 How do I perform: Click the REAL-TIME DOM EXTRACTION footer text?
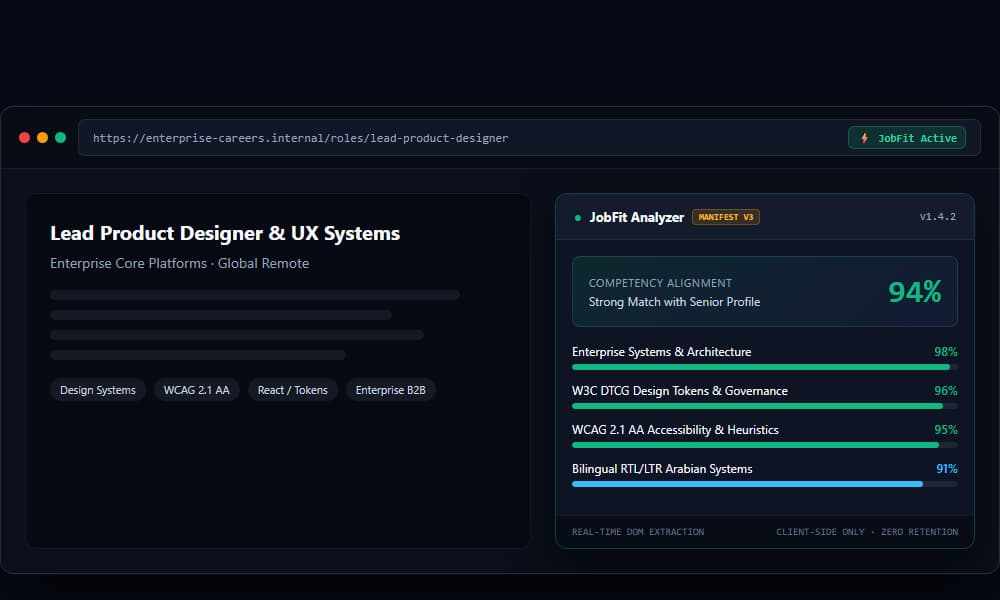638,532
